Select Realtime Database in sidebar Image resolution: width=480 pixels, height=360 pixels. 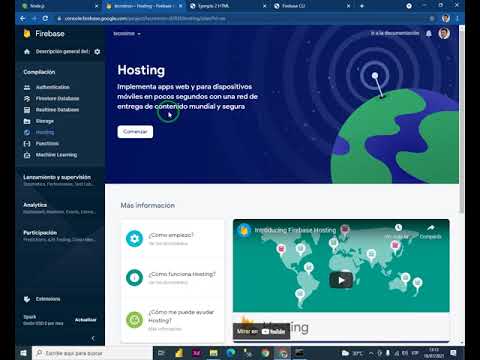[57, 110]
